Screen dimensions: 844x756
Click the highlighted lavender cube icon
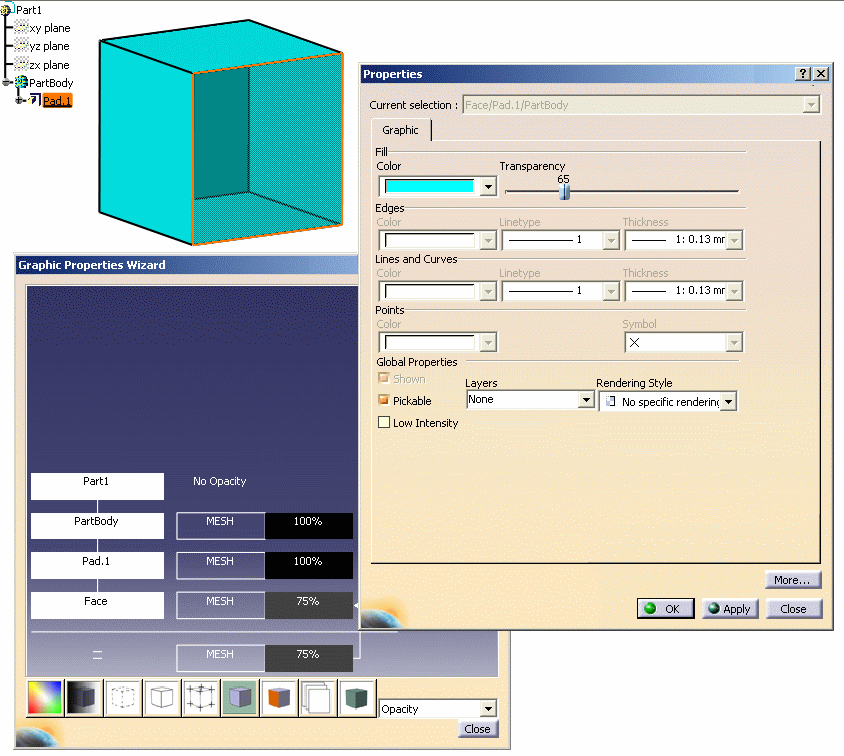240,697
